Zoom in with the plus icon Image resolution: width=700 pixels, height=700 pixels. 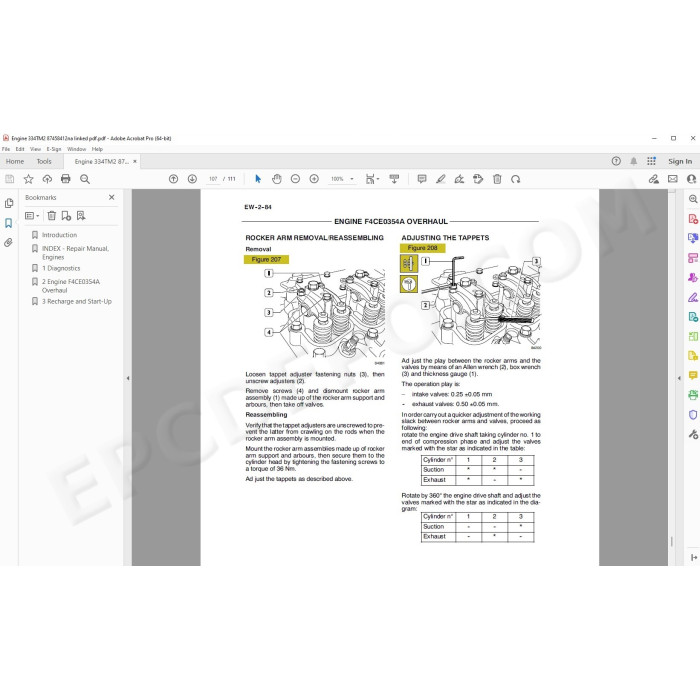tap(314, 179)
